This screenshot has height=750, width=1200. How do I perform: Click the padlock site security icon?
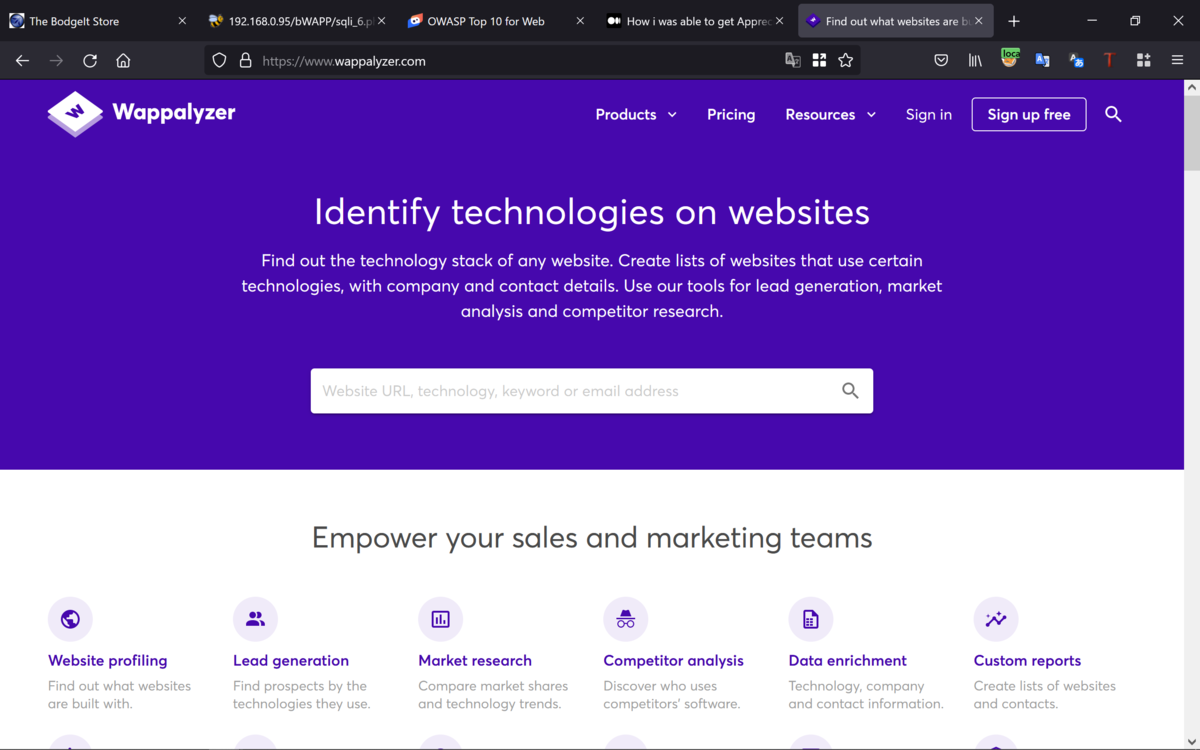tap(245, 61)
